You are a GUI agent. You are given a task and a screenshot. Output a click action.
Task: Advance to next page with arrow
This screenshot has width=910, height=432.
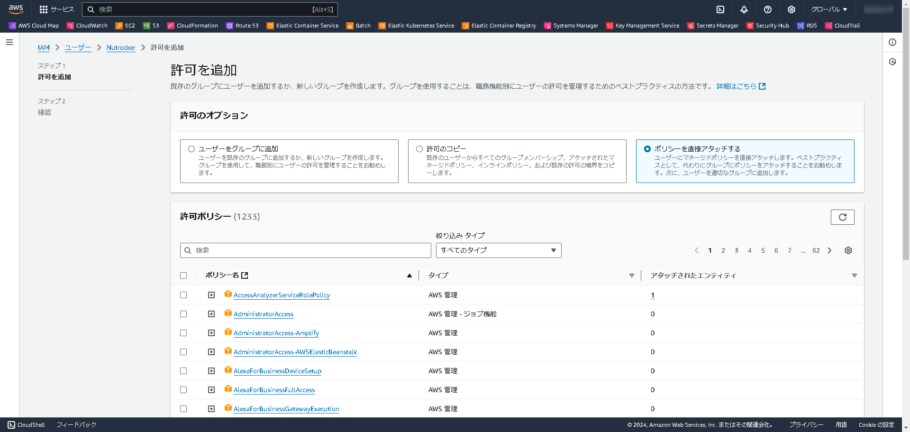coord(829,250)
